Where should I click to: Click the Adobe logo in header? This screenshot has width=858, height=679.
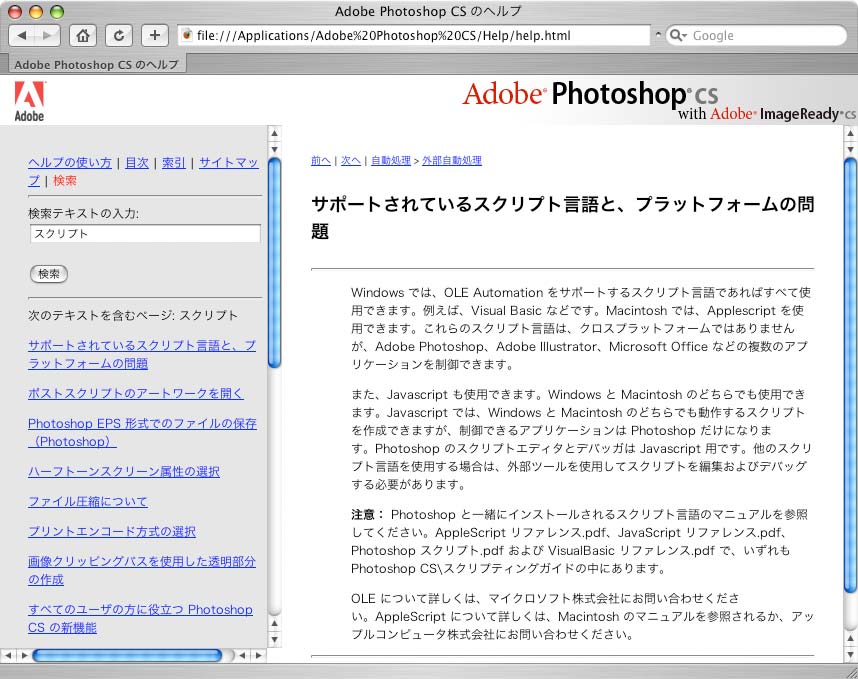[x=29, y=101]
